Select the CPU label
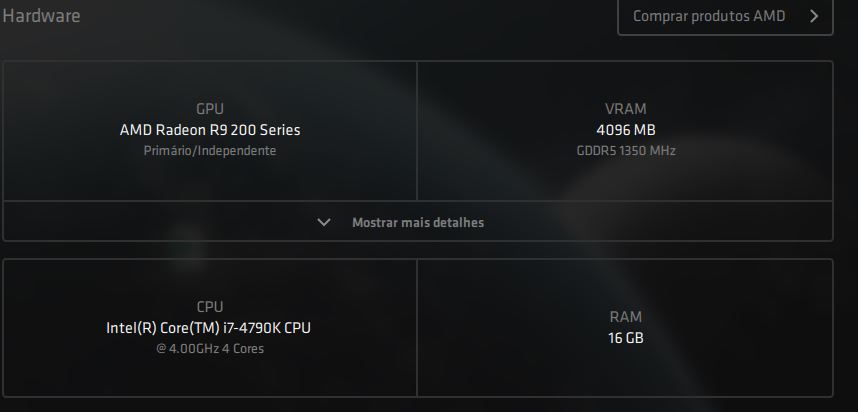 pos(210,306)
